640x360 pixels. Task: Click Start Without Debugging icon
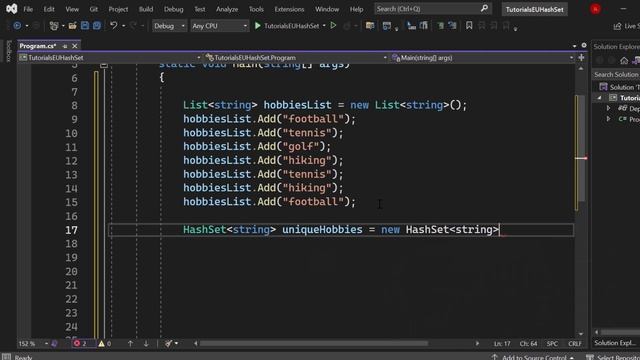[x=333, y=26]
